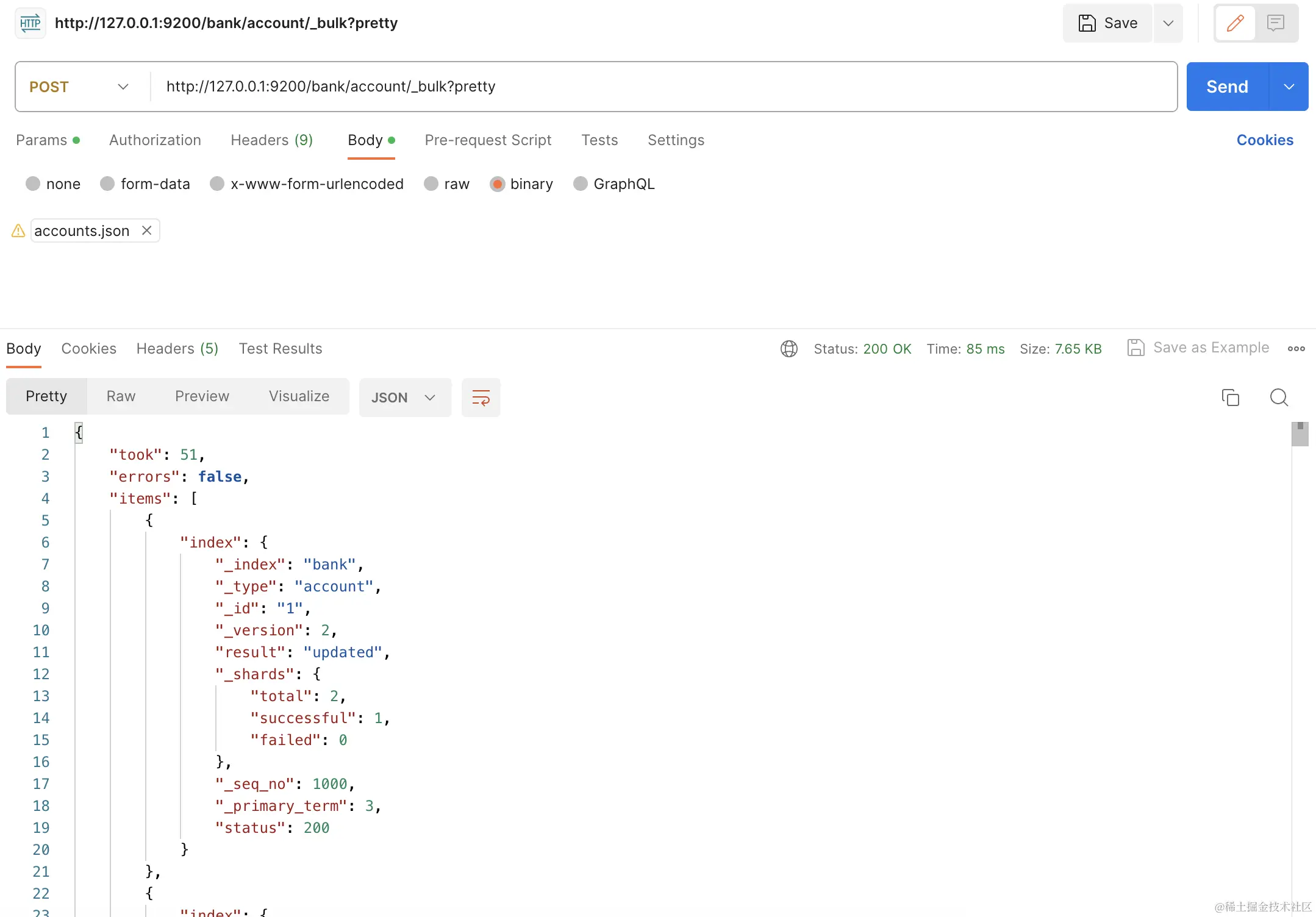Open the POST method dropdown
This screenshot has height=917, width=1316.
pyautogui.click(x=79, y=87)
